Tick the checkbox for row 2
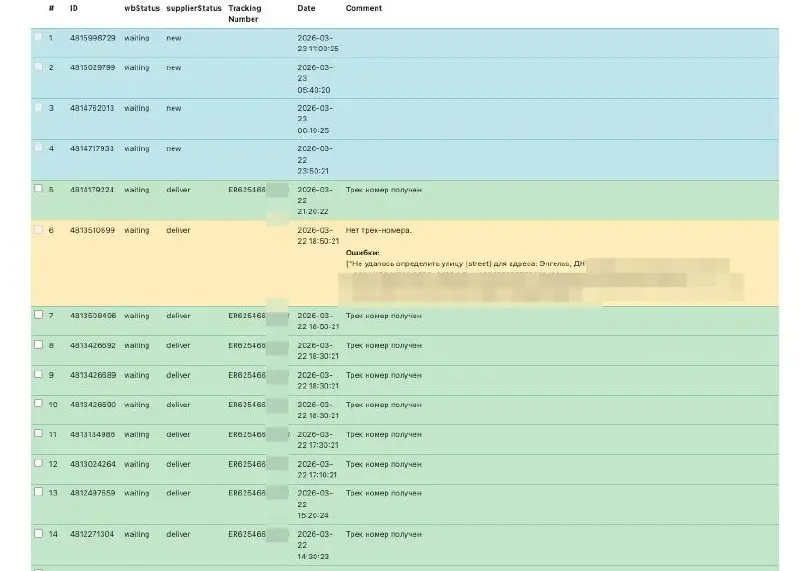Image resolution: width=800 pixels, height=571 pixels. tap(38, 66)
